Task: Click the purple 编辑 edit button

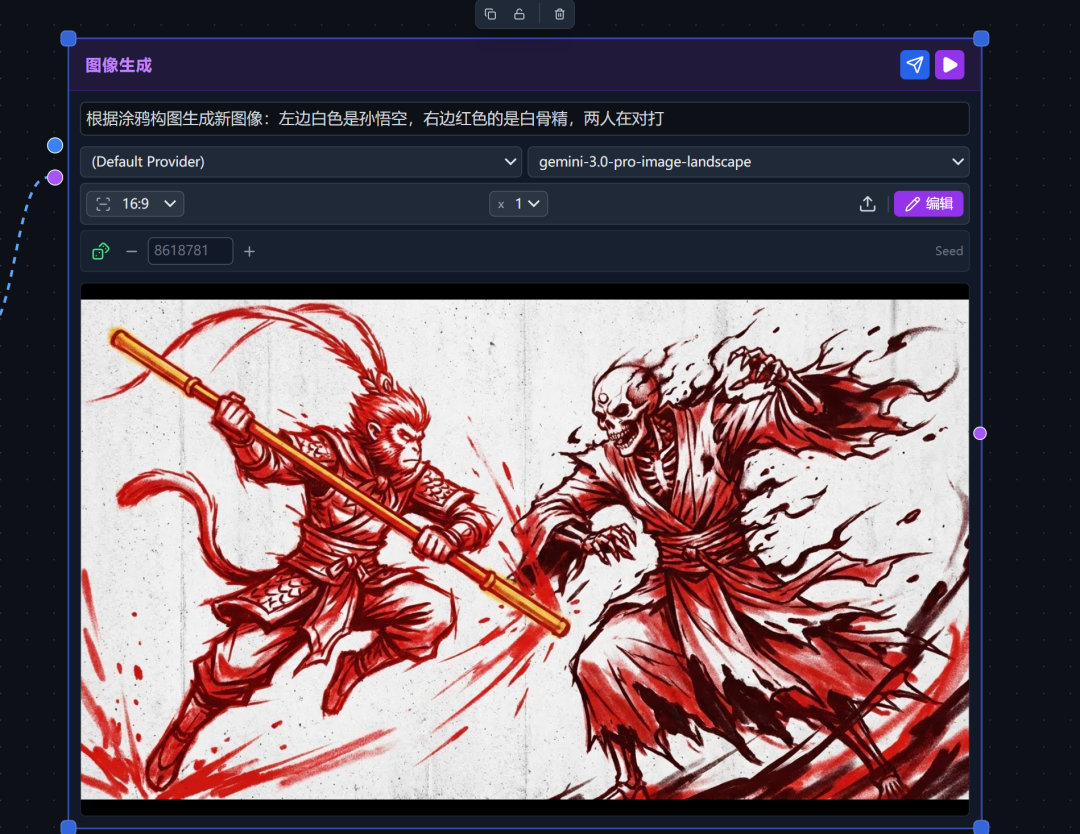Action: click(x=928, y=204)
